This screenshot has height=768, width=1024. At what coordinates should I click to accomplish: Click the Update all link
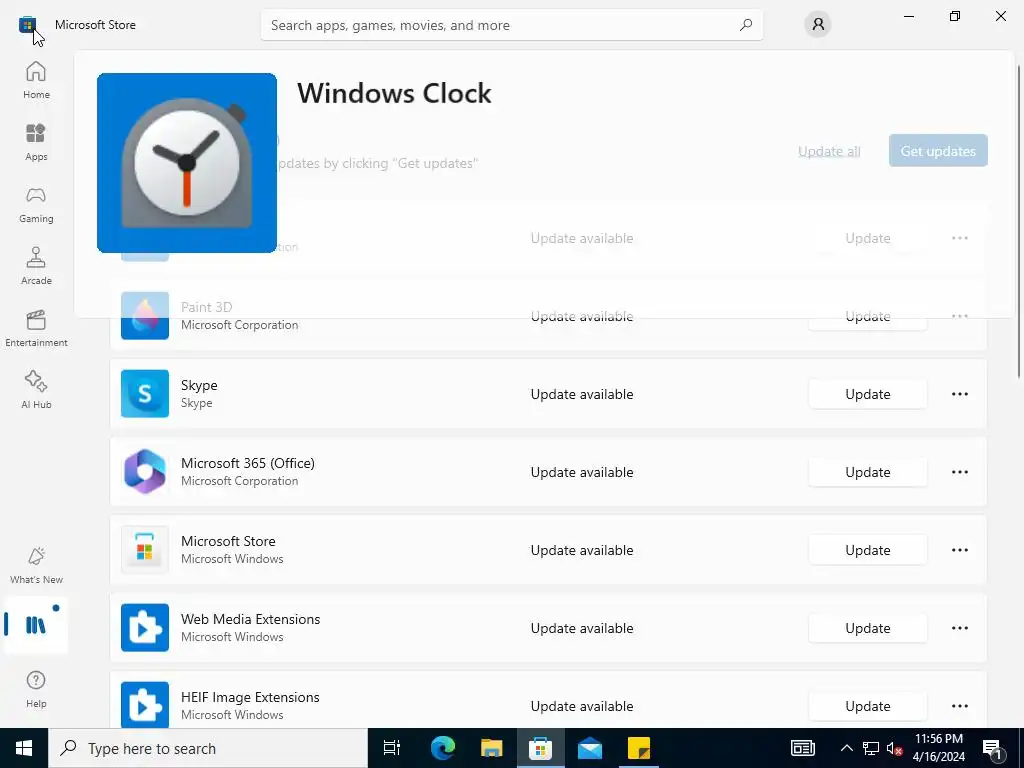point(829,151)
